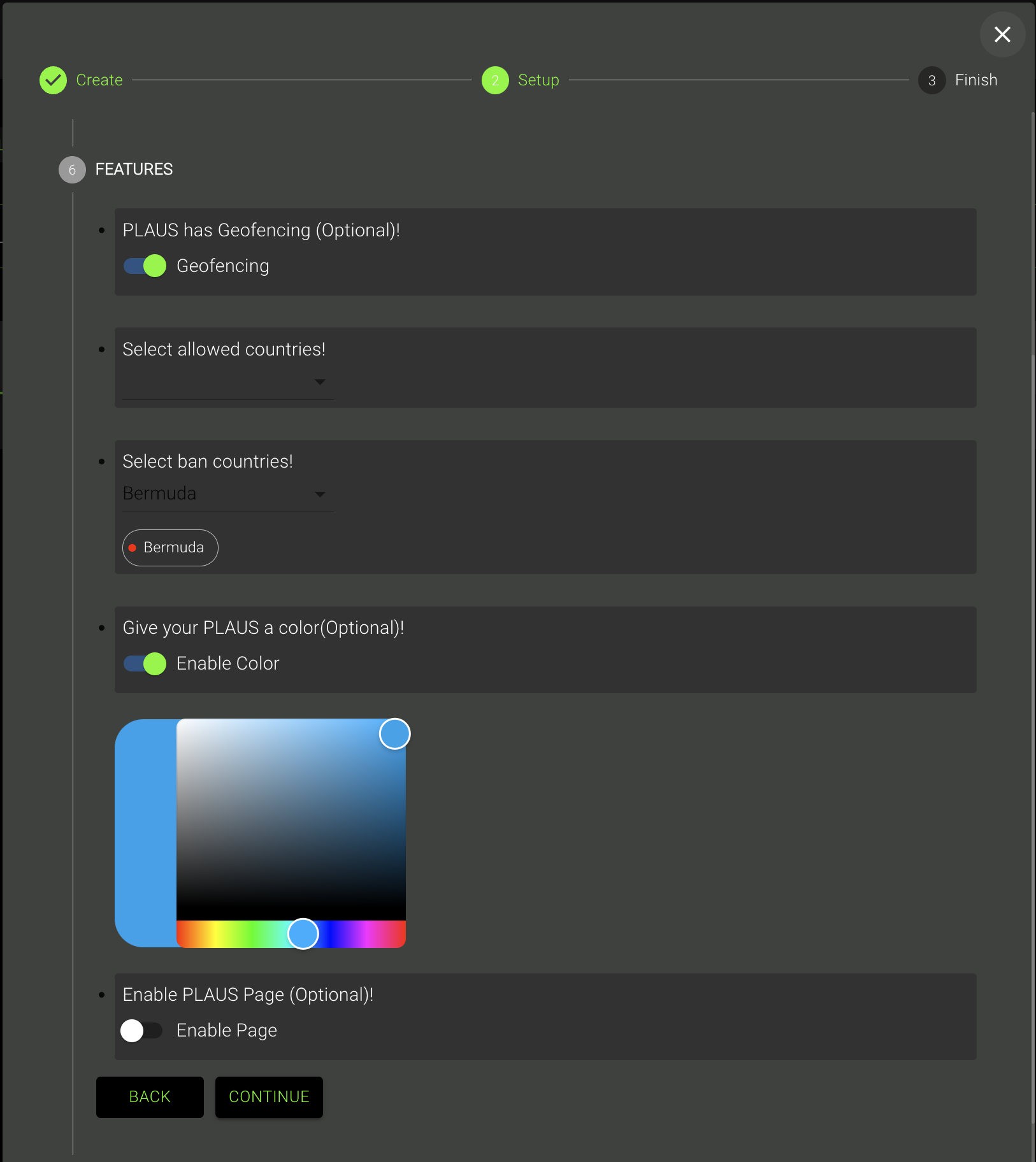The height and width of the screenshot is (1162, 1036).
Task: Disable the Geofencing toggle
Action: click(x=145, y=266)
